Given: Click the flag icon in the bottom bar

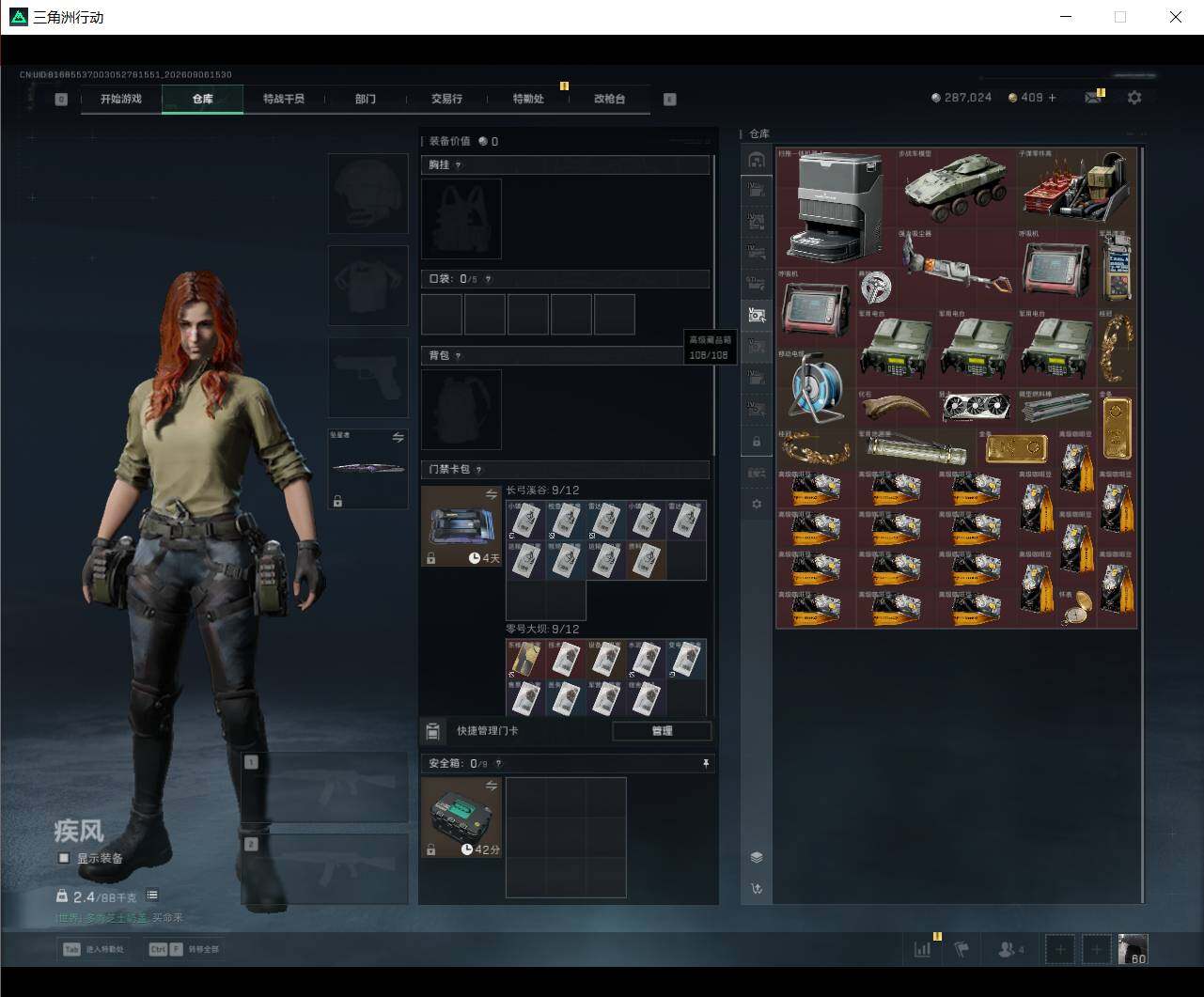Looking at the screenshot, I should [962, 949].
